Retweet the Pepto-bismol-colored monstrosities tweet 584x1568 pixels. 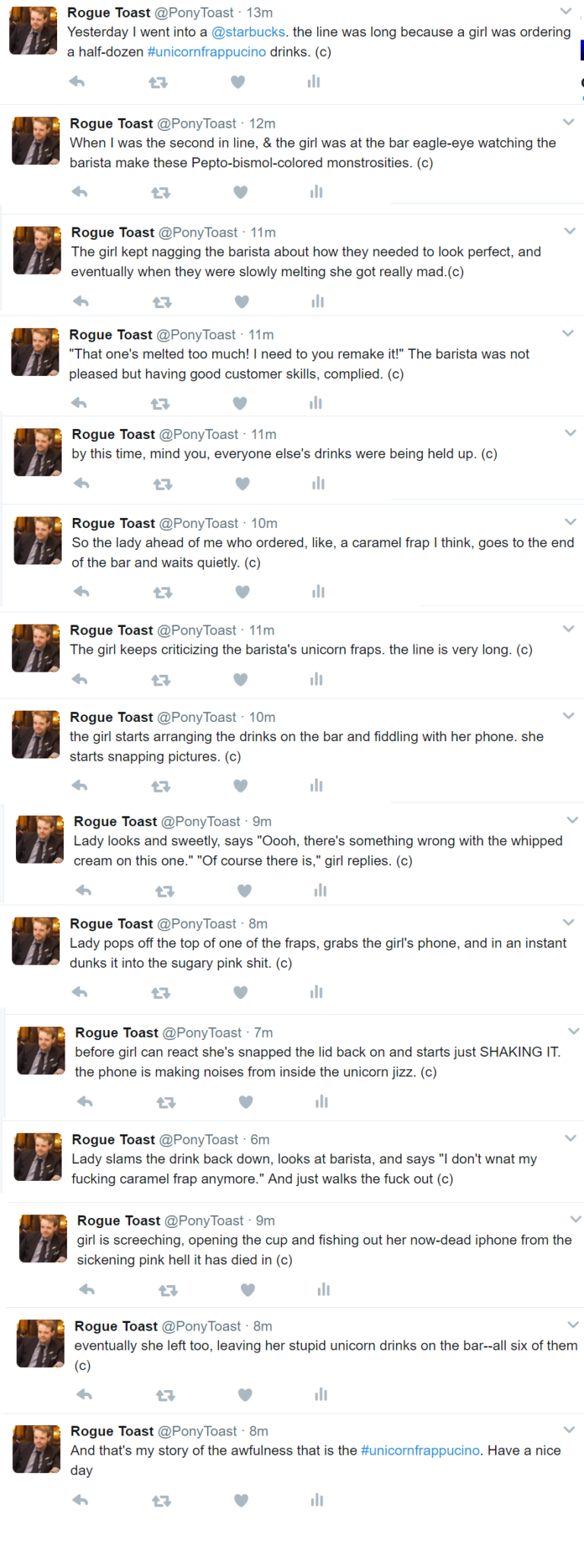[160, 192]
